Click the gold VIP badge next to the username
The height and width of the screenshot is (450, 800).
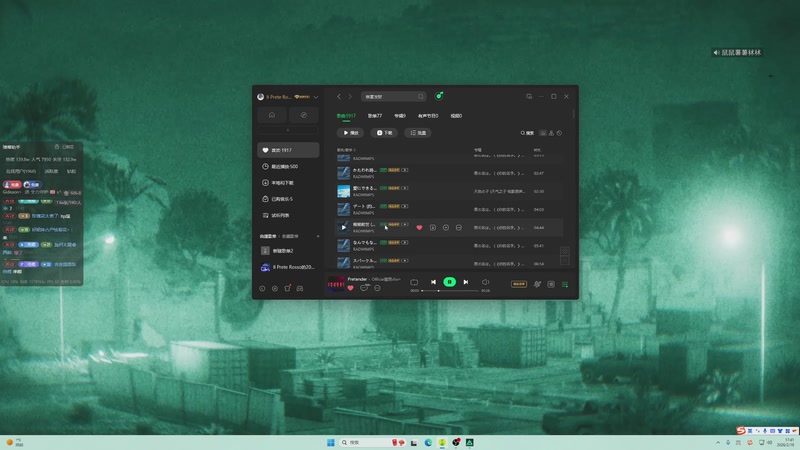(x=303, y=96)
